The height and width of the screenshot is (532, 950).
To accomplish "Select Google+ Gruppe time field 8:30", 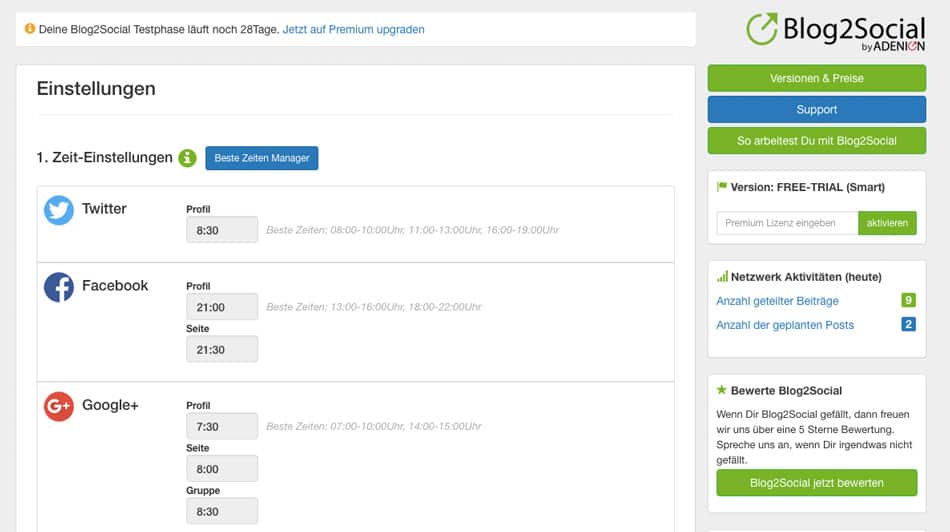I will (222, 511).
